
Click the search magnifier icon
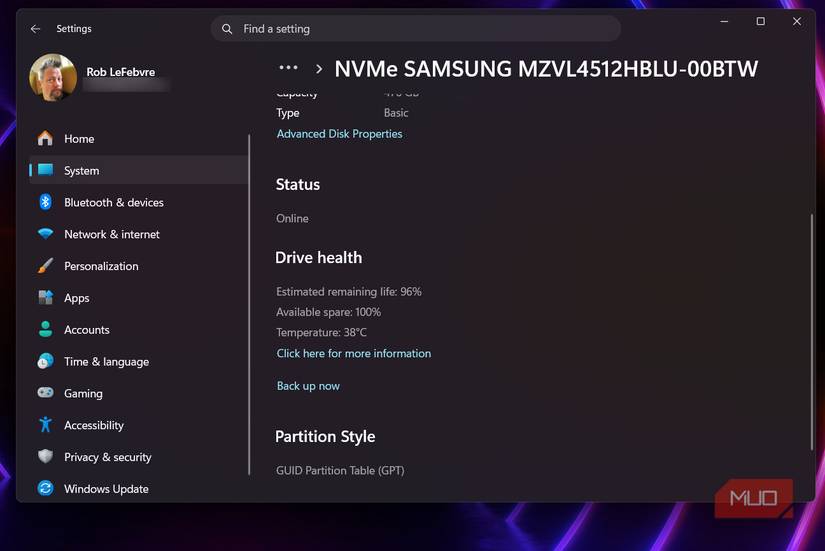227,29
